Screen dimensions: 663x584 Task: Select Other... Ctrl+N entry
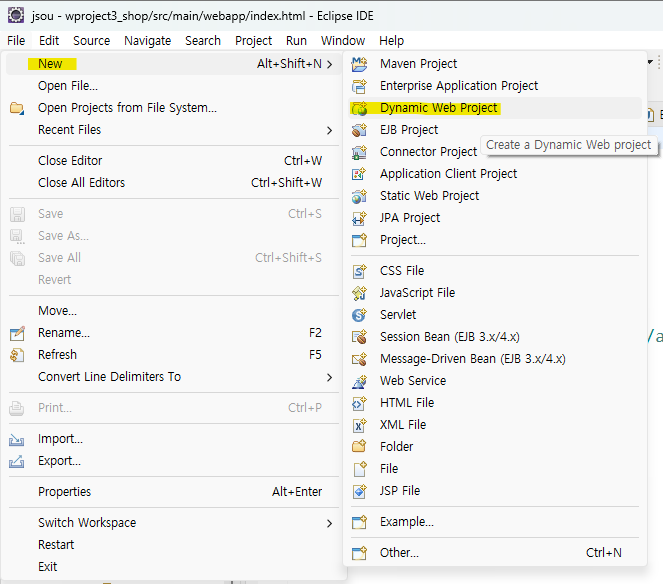coord(495,553)
